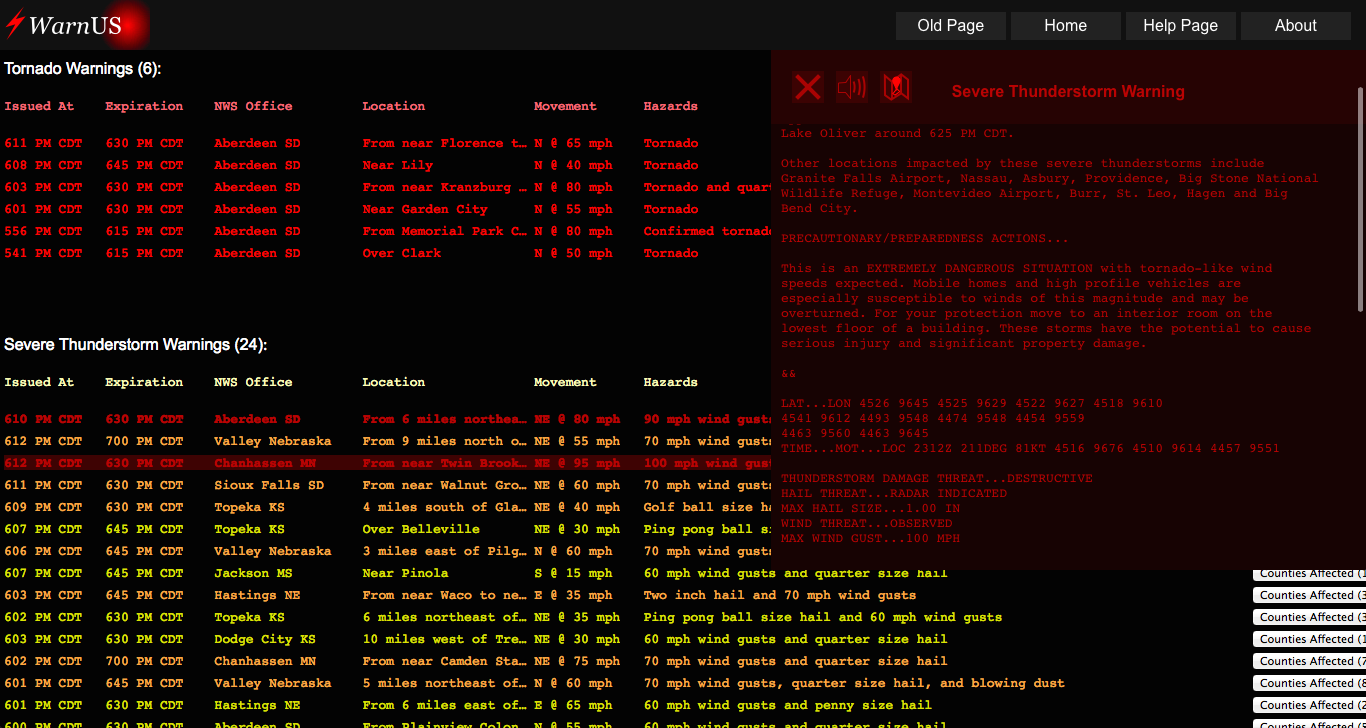Click 'NE @ 75 mph' movement value

pyautogui.click(x=577, y=661)
